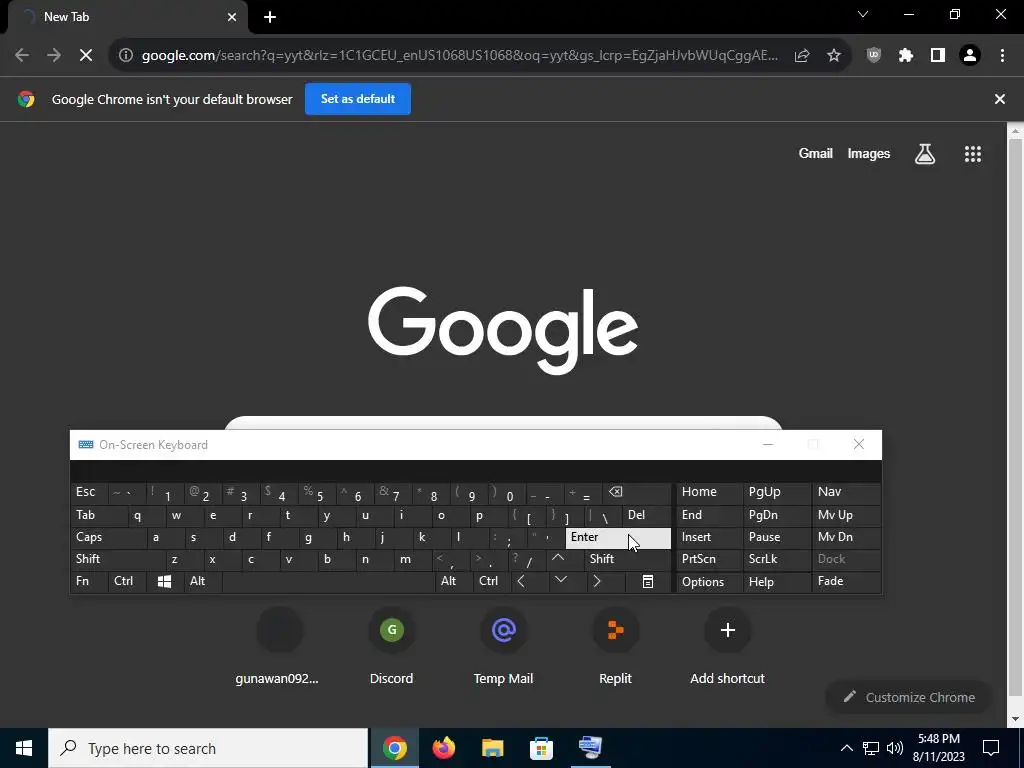1024x768 pixels.
Task: Open Chrome three-dot menu
Action: pos(1002,56)
